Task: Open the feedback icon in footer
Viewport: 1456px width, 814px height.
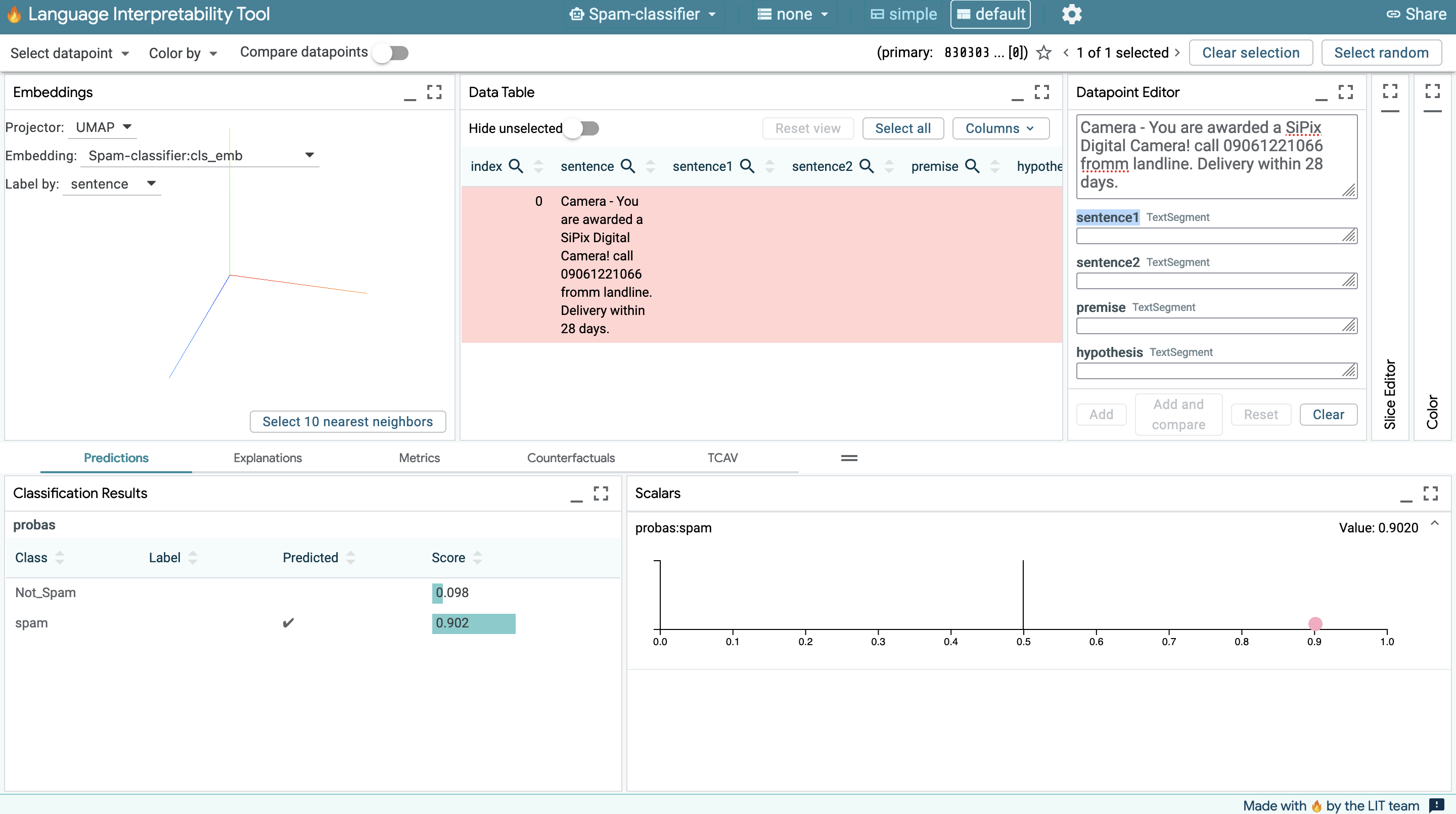Action: click(1436, 805)
